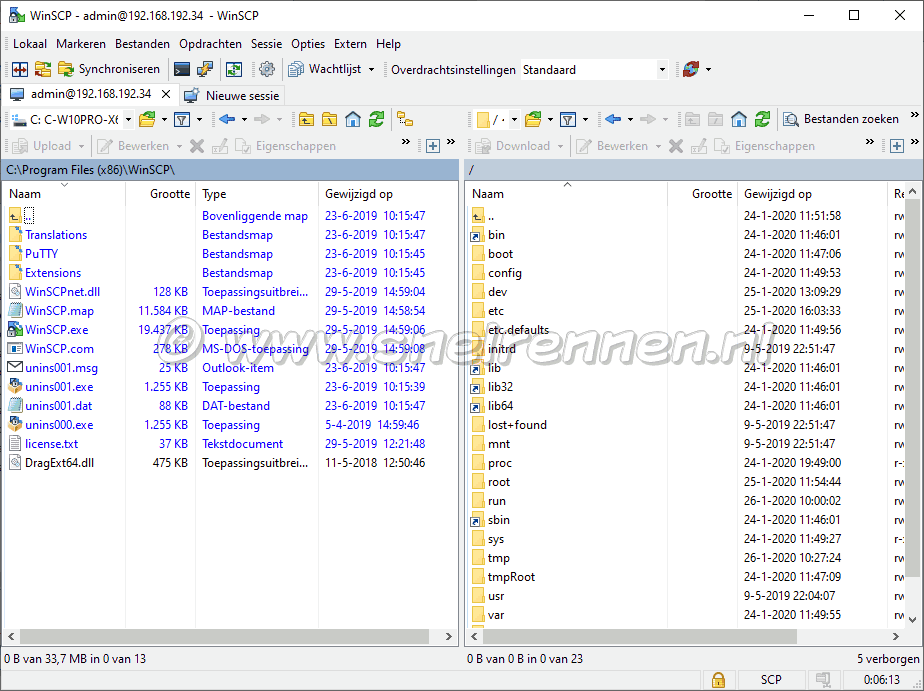Click the local directory tree icon
This screenshot has height=691, width=924.
[405, 120]
